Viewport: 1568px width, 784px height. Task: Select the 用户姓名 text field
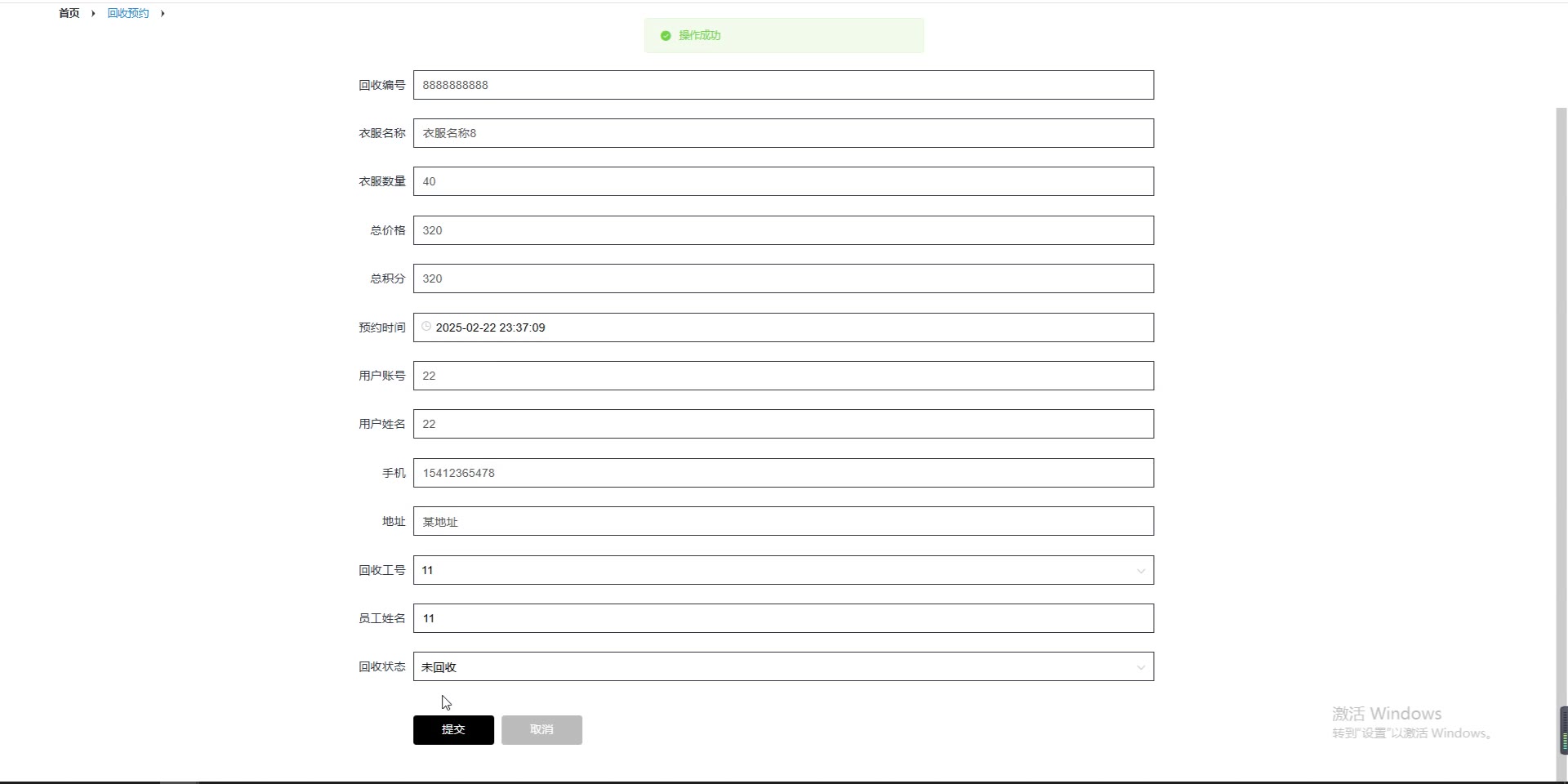[x=783, y=424]
